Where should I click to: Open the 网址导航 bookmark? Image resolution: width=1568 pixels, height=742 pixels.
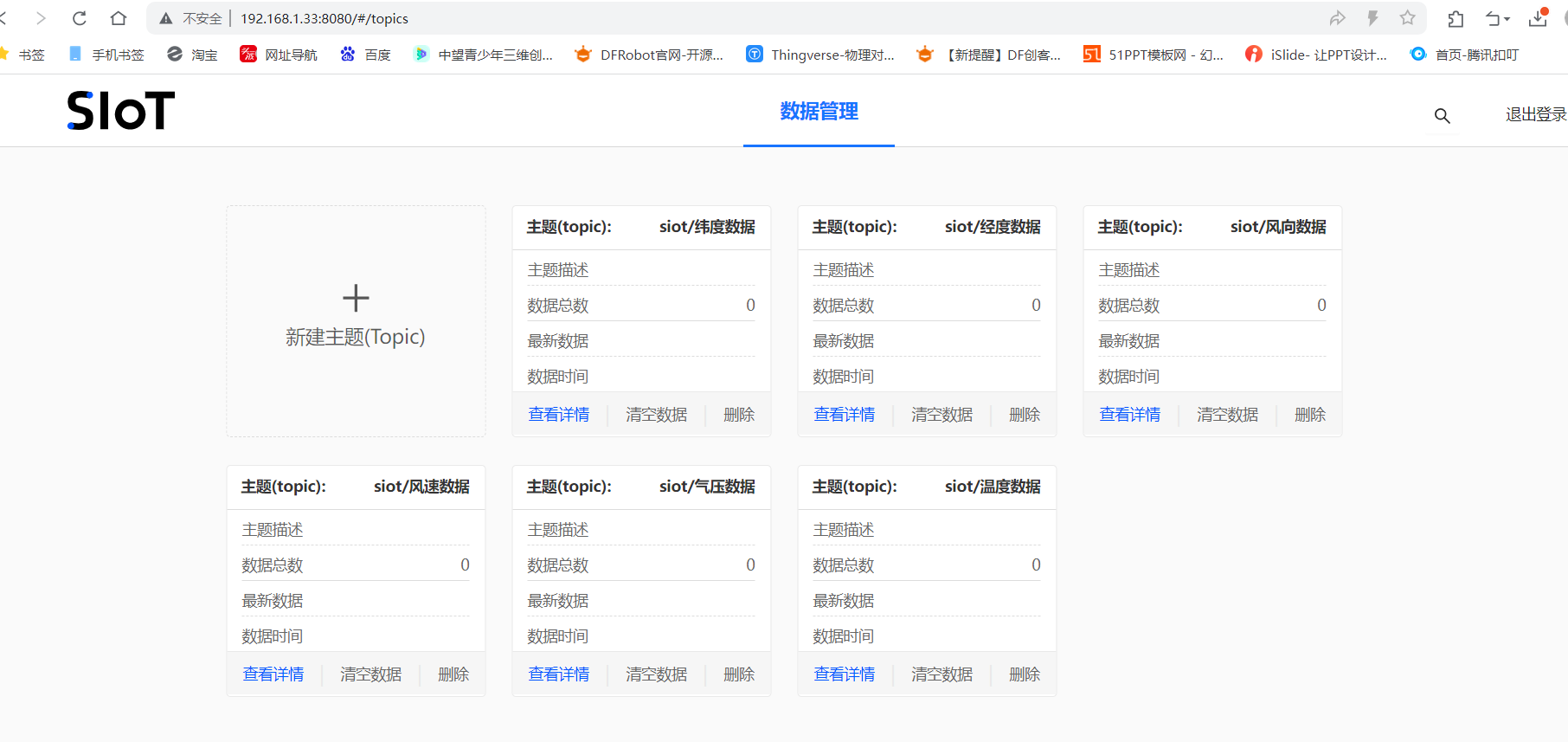pyautogui.click(x=279, y=55)
